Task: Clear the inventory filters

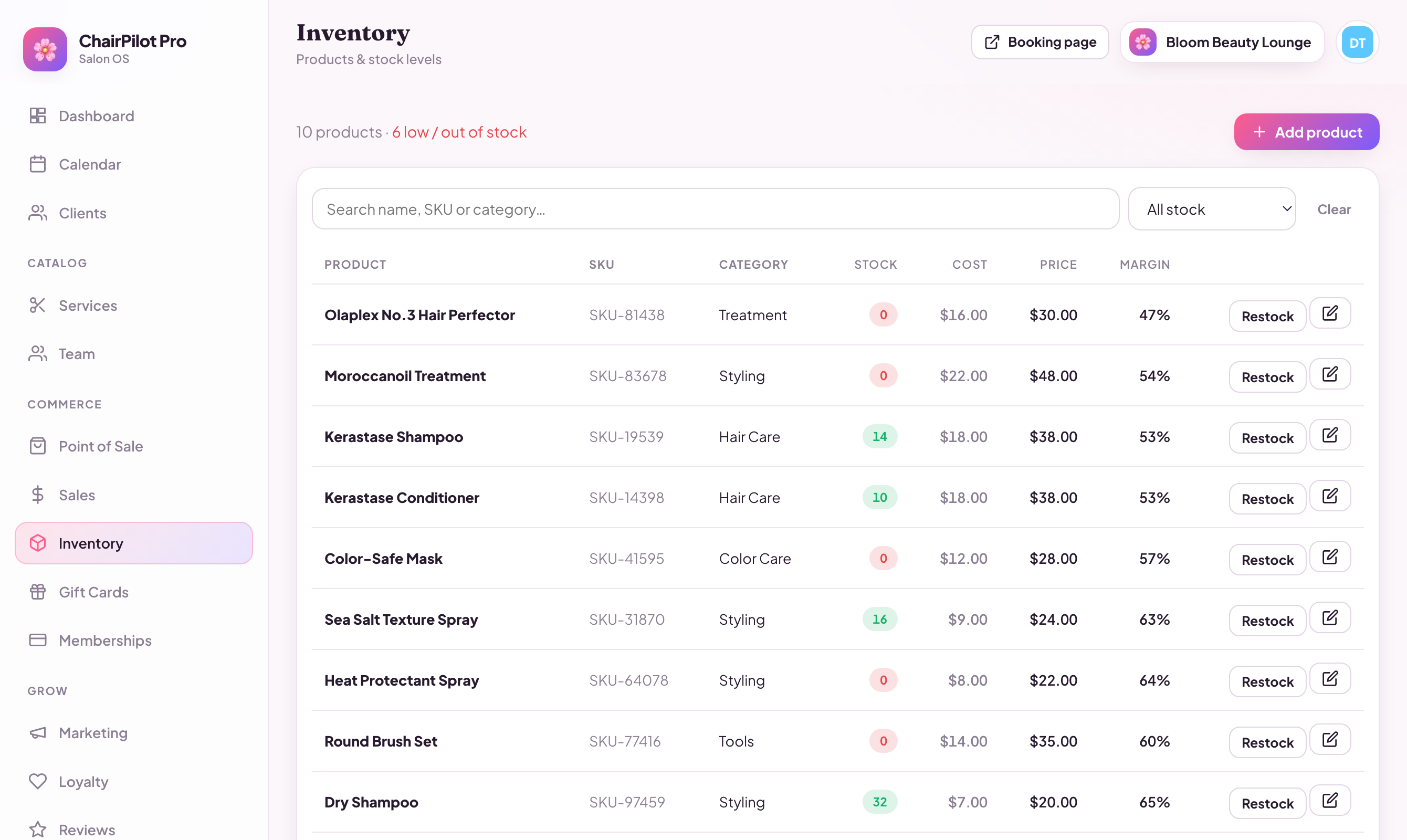Action: [1334, 209]
